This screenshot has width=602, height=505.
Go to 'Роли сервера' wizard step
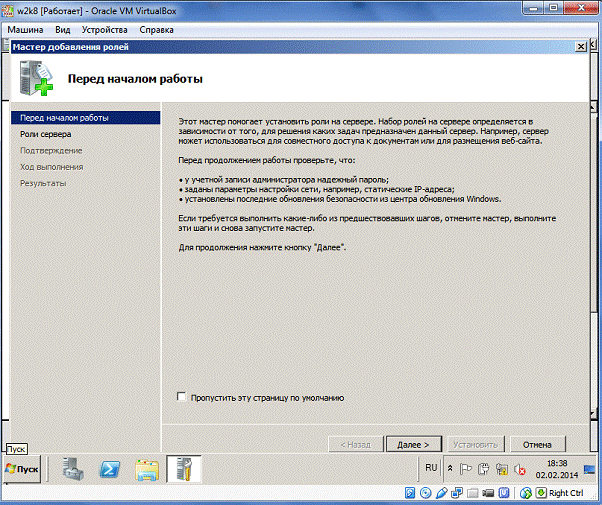coord(46,134)
